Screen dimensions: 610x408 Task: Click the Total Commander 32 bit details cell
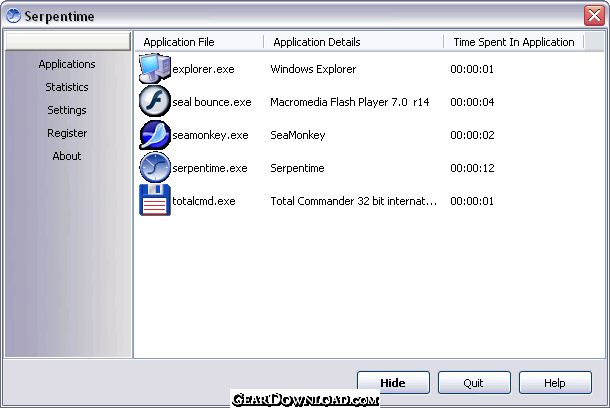(354, 201)
